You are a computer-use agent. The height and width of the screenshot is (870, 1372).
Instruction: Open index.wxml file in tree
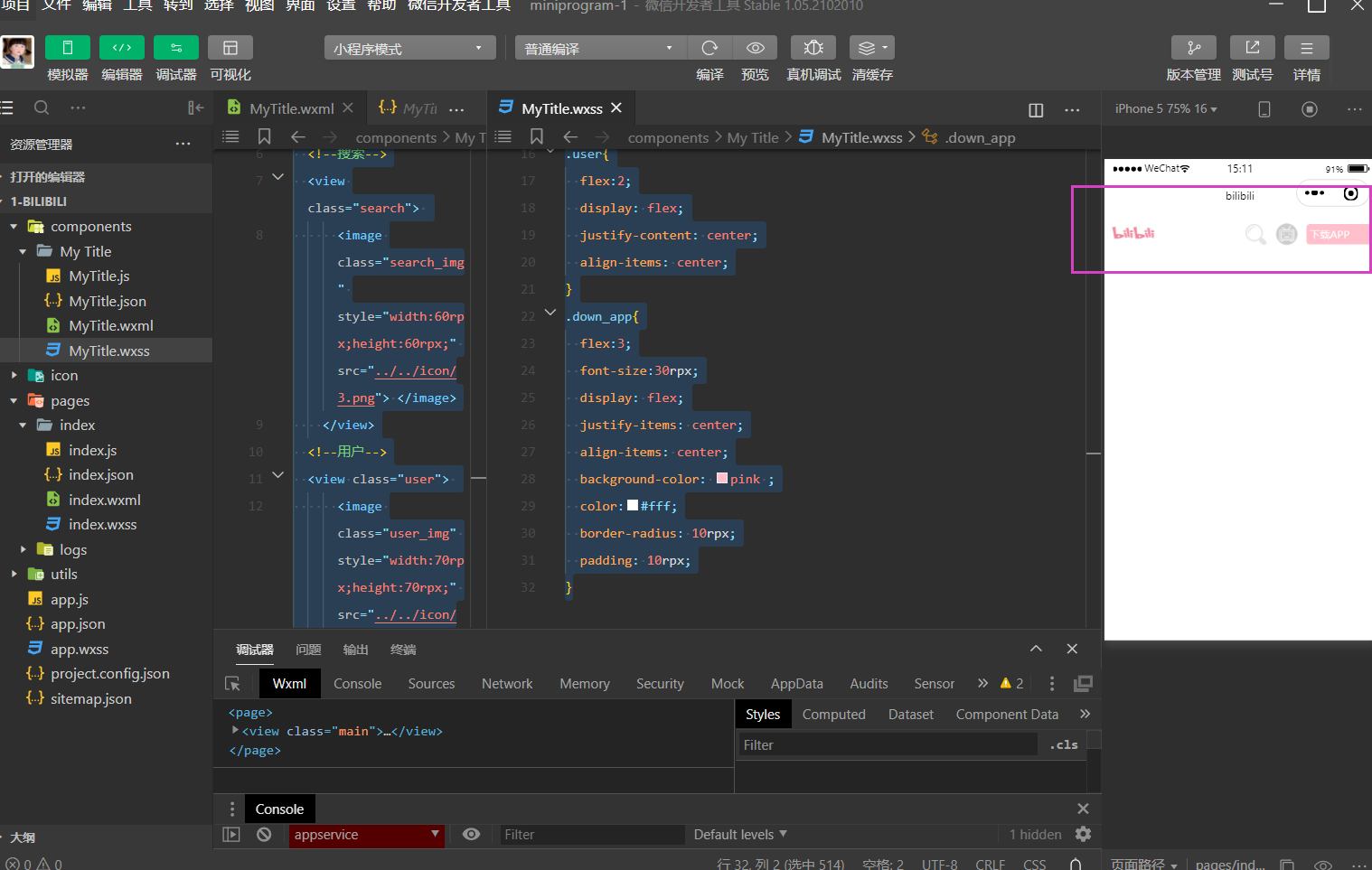(105, 500)
